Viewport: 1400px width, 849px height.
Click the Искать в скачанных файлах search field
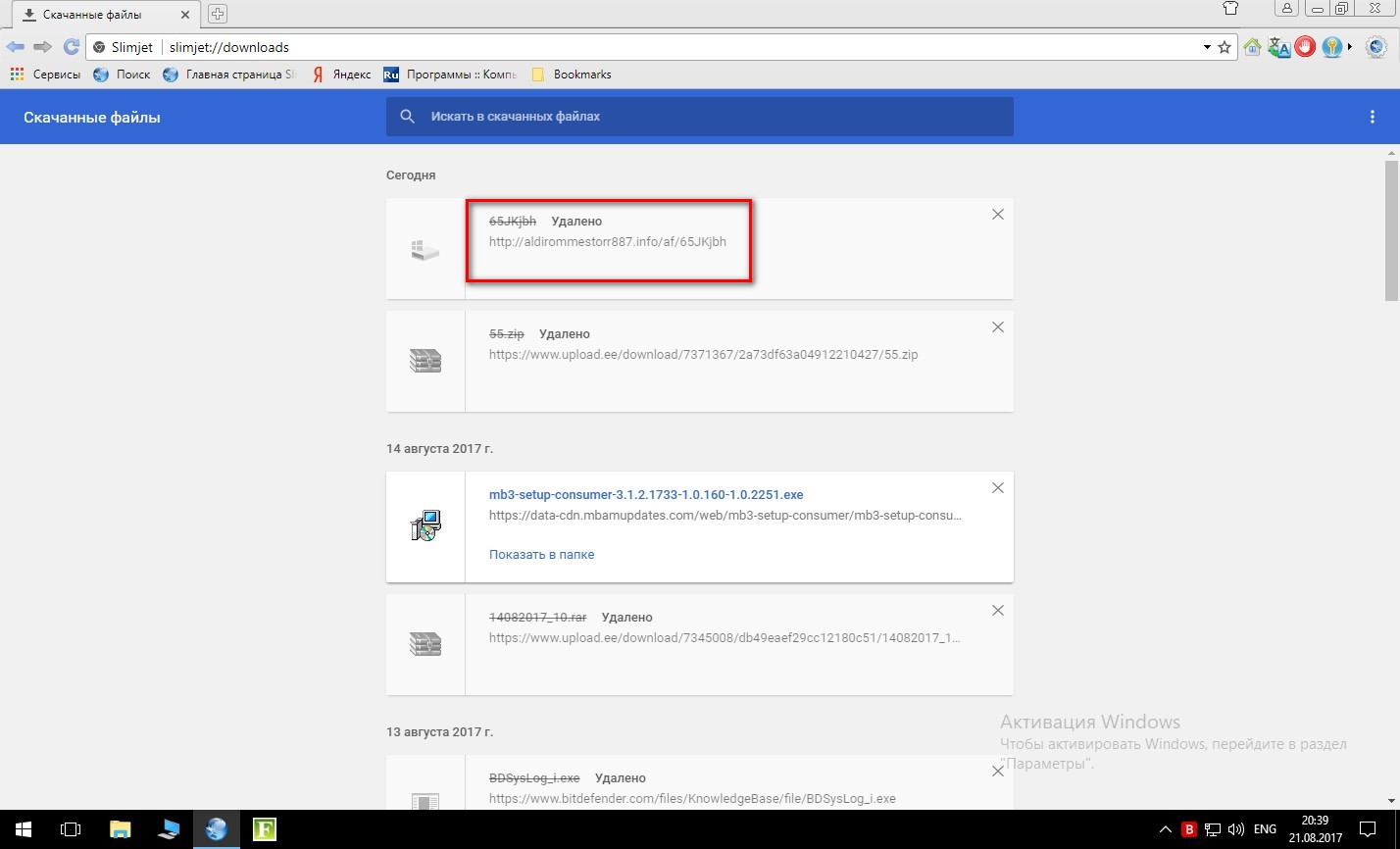(x=699, y=117)
